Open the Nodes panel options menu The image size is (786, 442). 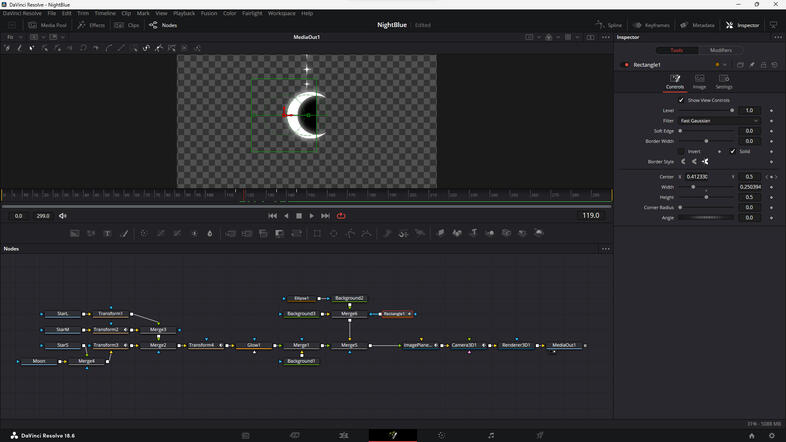tap(605, 249)
